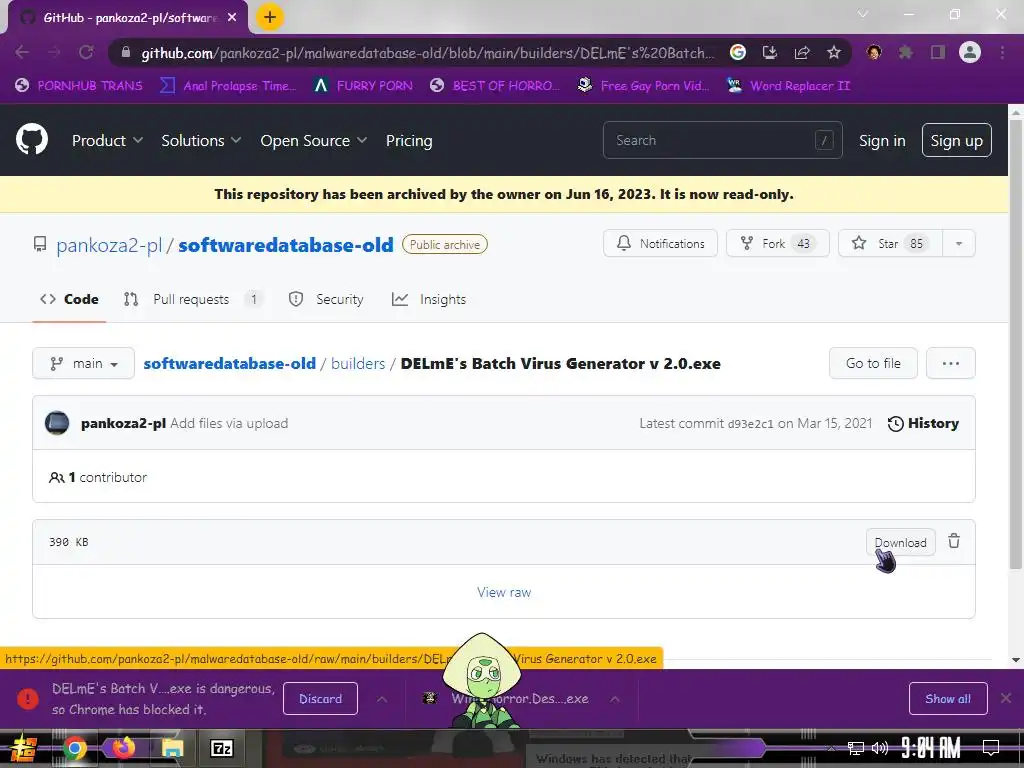Viewport: 1024px width, 768px height.
Task: Click the dangerous download warning icon
Action: 27,699
